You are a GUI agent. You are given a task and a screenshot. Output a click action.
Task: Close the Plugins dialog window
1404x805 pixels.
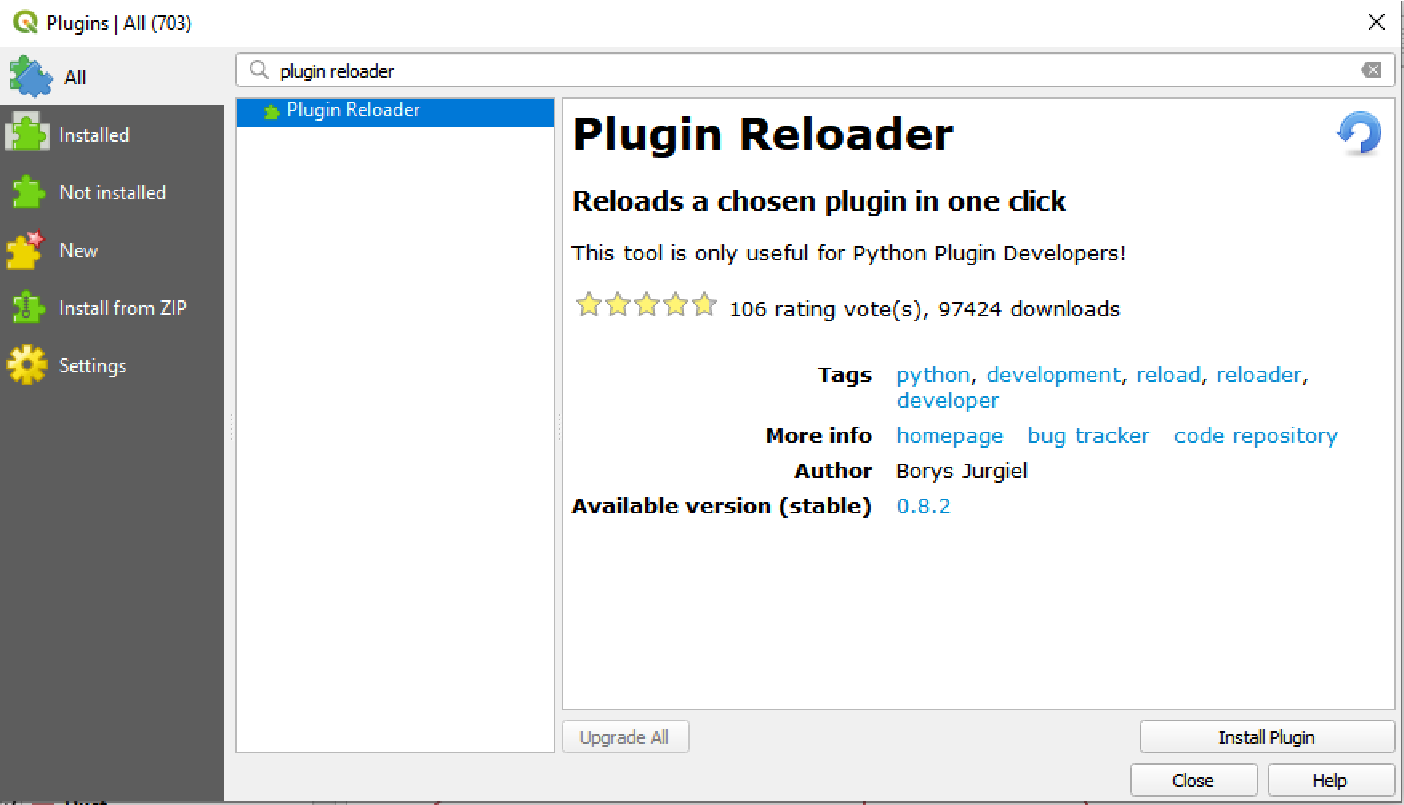1377,22
